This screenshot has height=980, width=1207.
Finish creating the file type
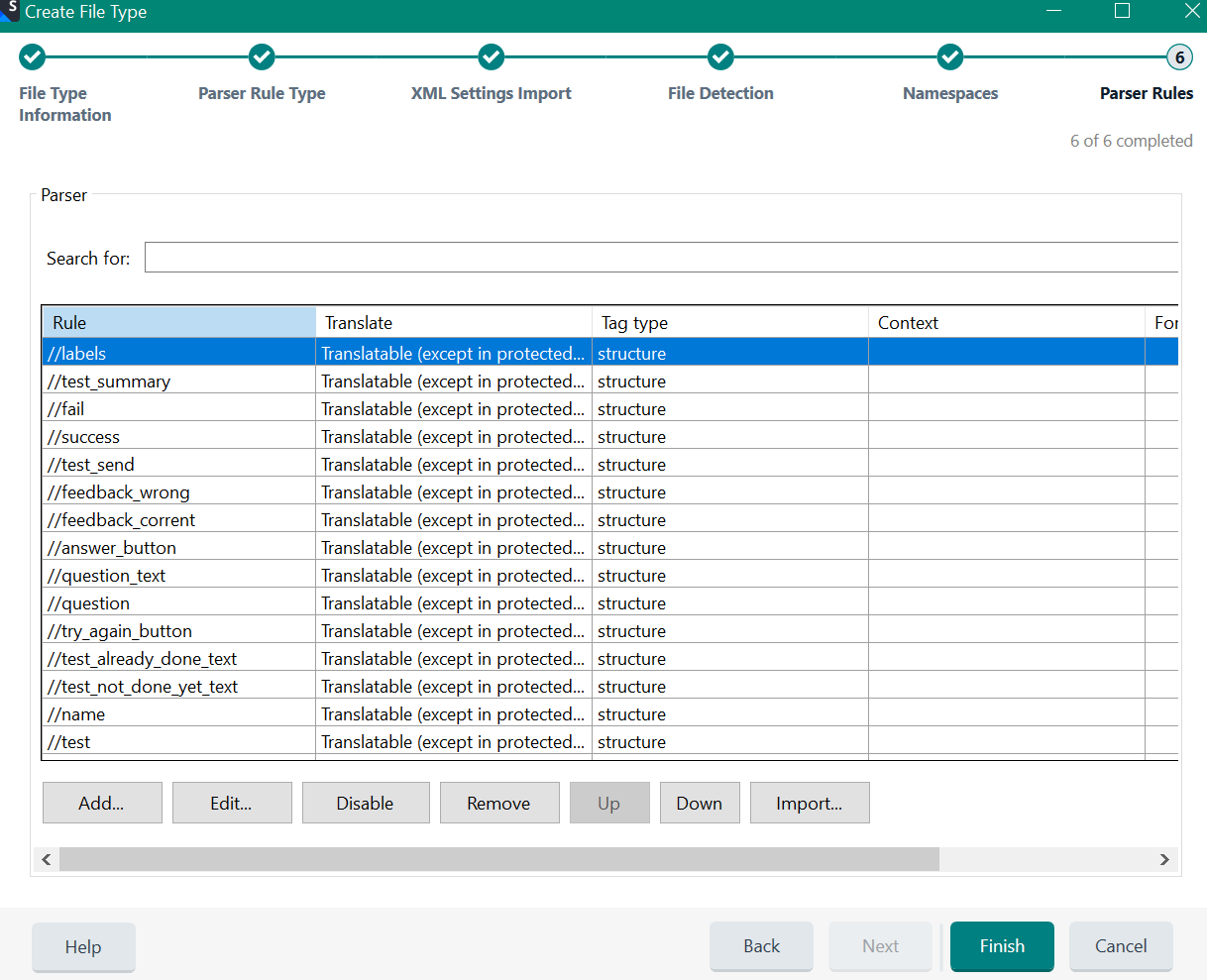(x=1002, y=946)
